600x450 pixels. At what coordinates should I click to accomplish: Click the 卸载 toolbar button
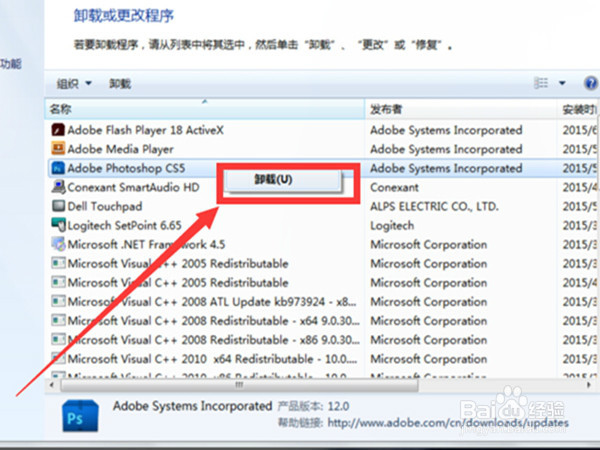120,83
